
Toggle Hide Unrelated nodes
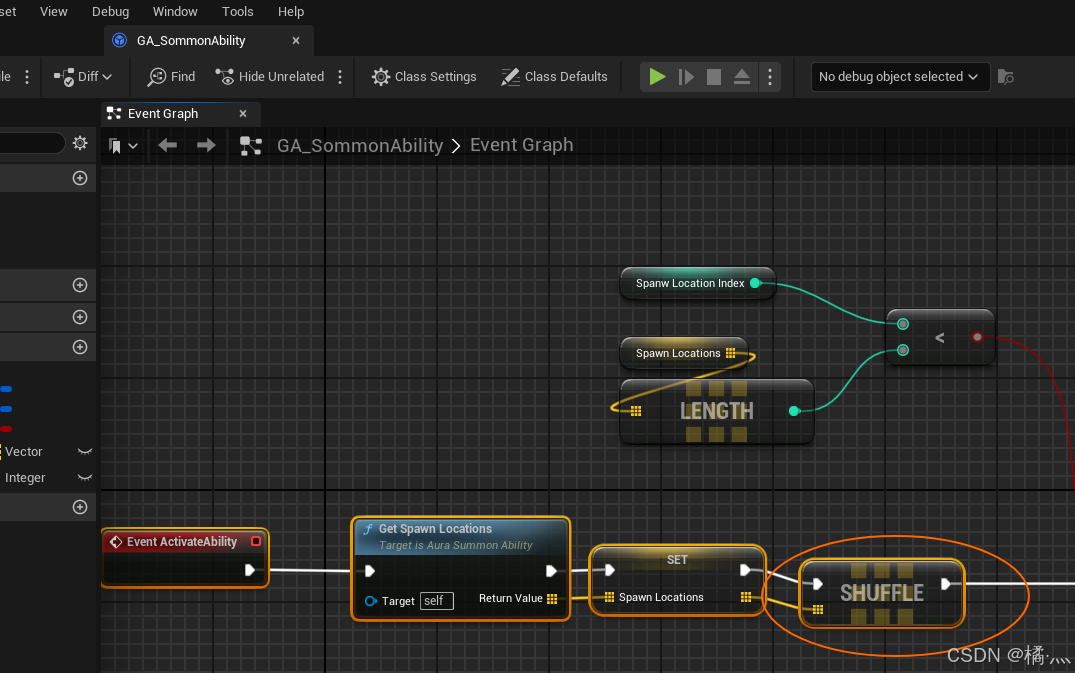click(x=269, y=77)
